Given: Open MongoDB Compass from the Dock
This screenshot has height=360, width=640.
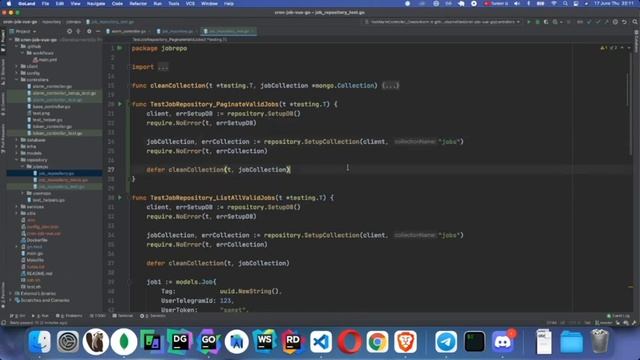Looking at the screenshot, I should (x=124, y=341).
